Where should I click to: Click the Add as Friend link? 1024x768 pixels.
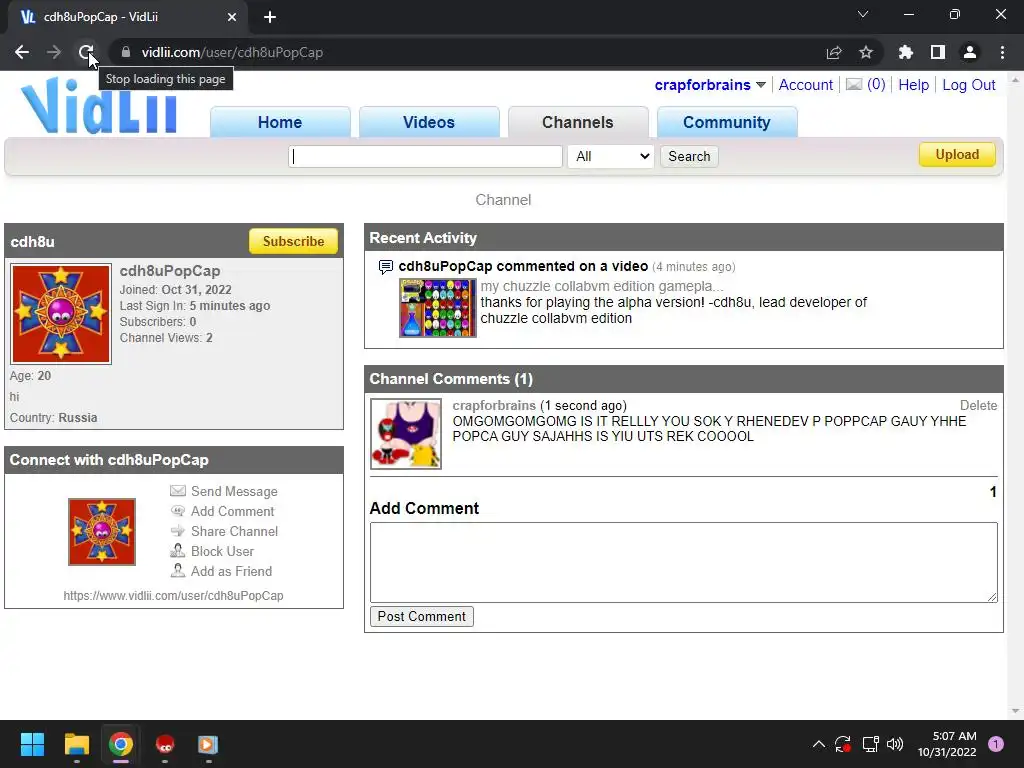click(x=231, y=571)
